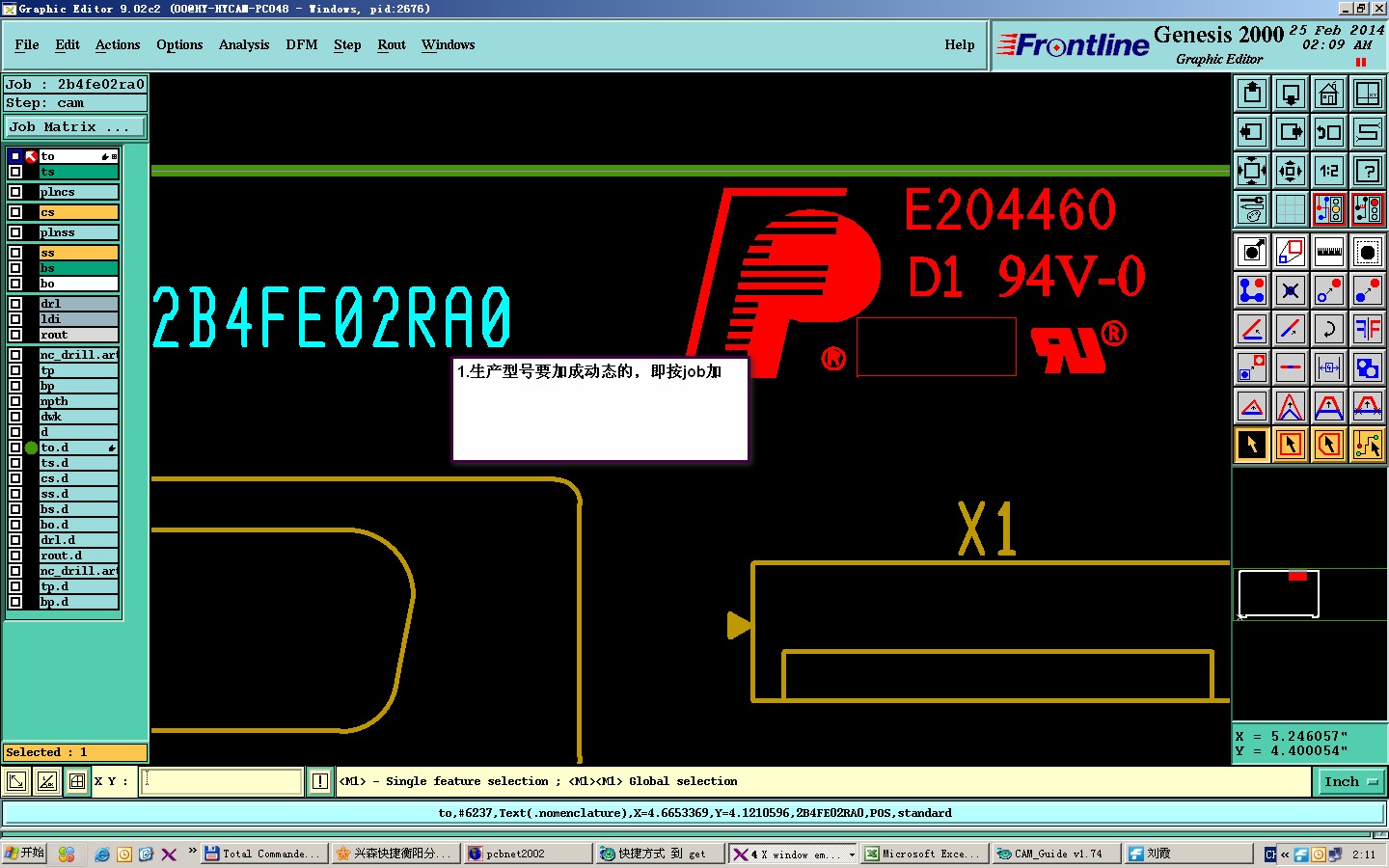
Task: Toggle the grid display icon
Action: pos(1291,208)
